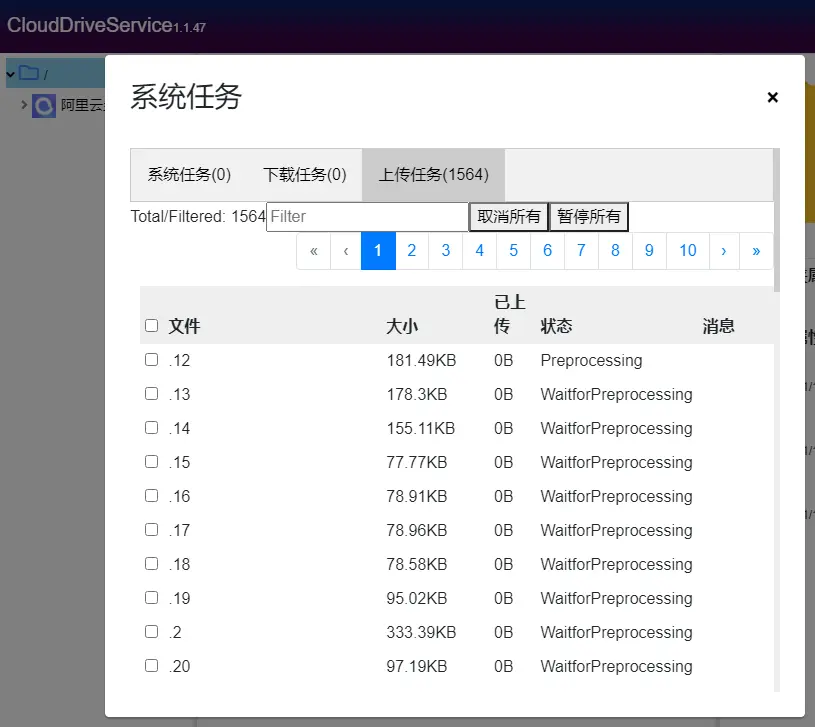
Task: Click size value 95.02KB
Action: [417, 598]
